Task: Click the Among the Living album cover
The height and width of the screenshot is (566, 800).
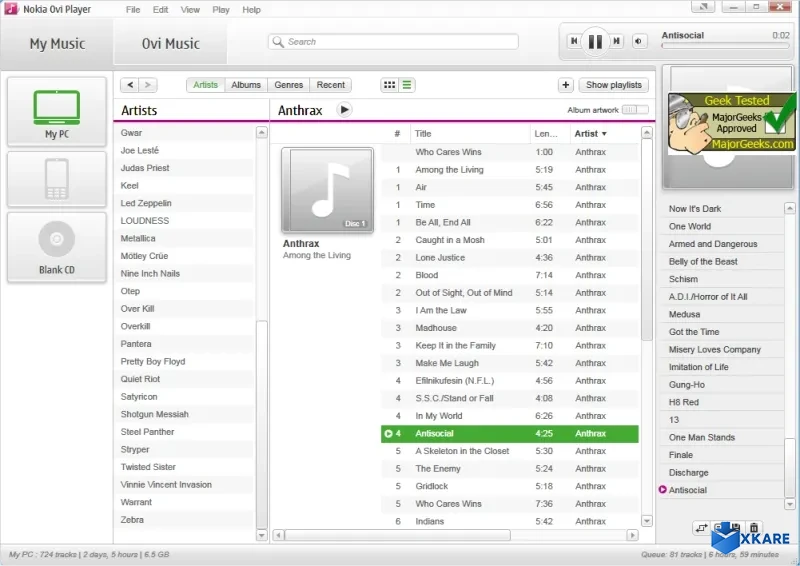Action: [327, 190]
